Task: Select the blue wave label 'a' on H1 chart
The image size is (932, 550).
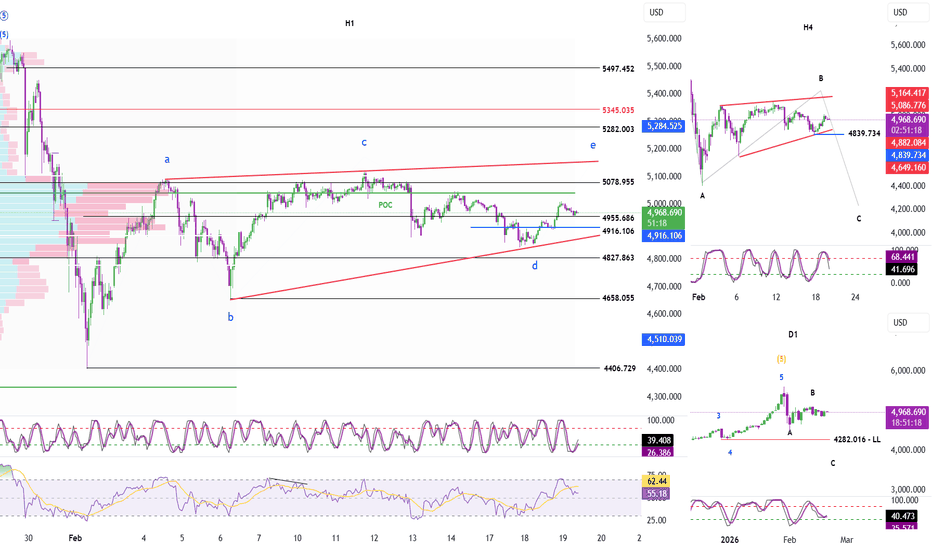Action: 167,159
